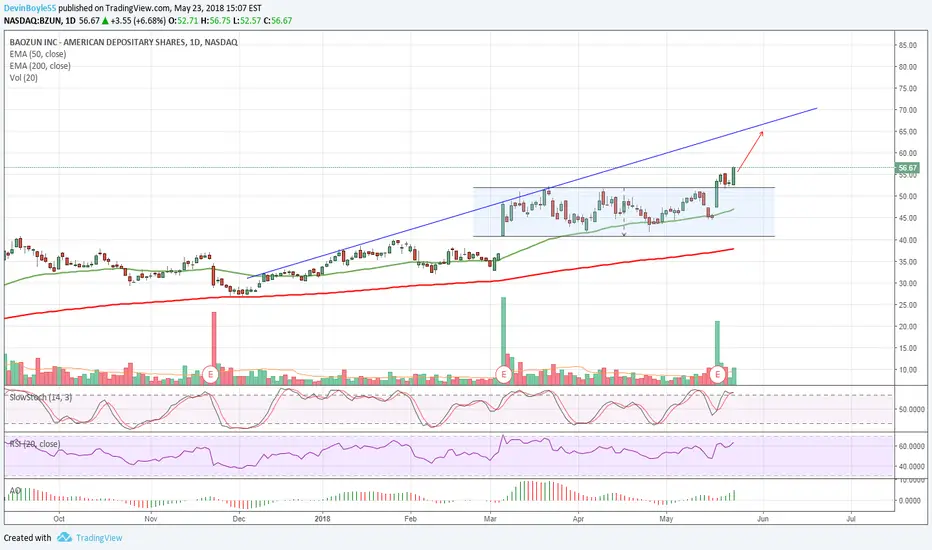Click the 40.0000 RSI axis label
The height and width of the screenshot is (550, 932).
pos(911,466)
